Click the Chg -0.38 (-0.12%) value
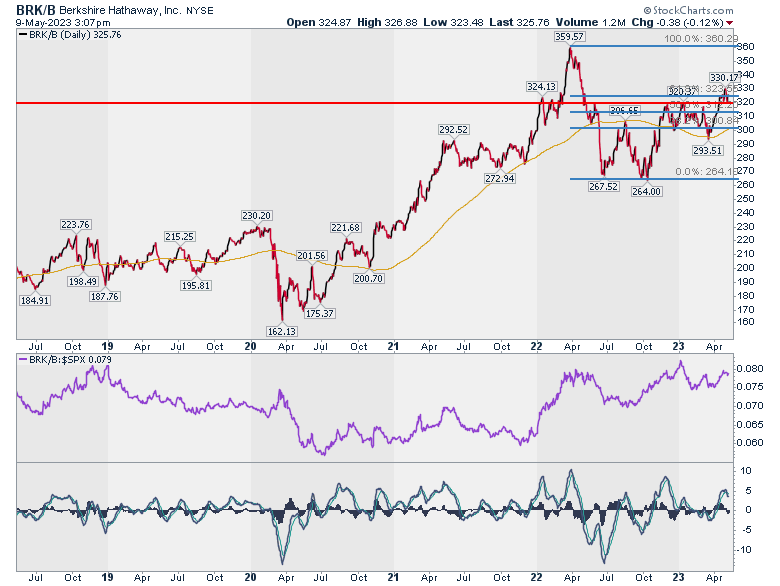This screenshot has height=586, width=780. click(x=677, y=22)
